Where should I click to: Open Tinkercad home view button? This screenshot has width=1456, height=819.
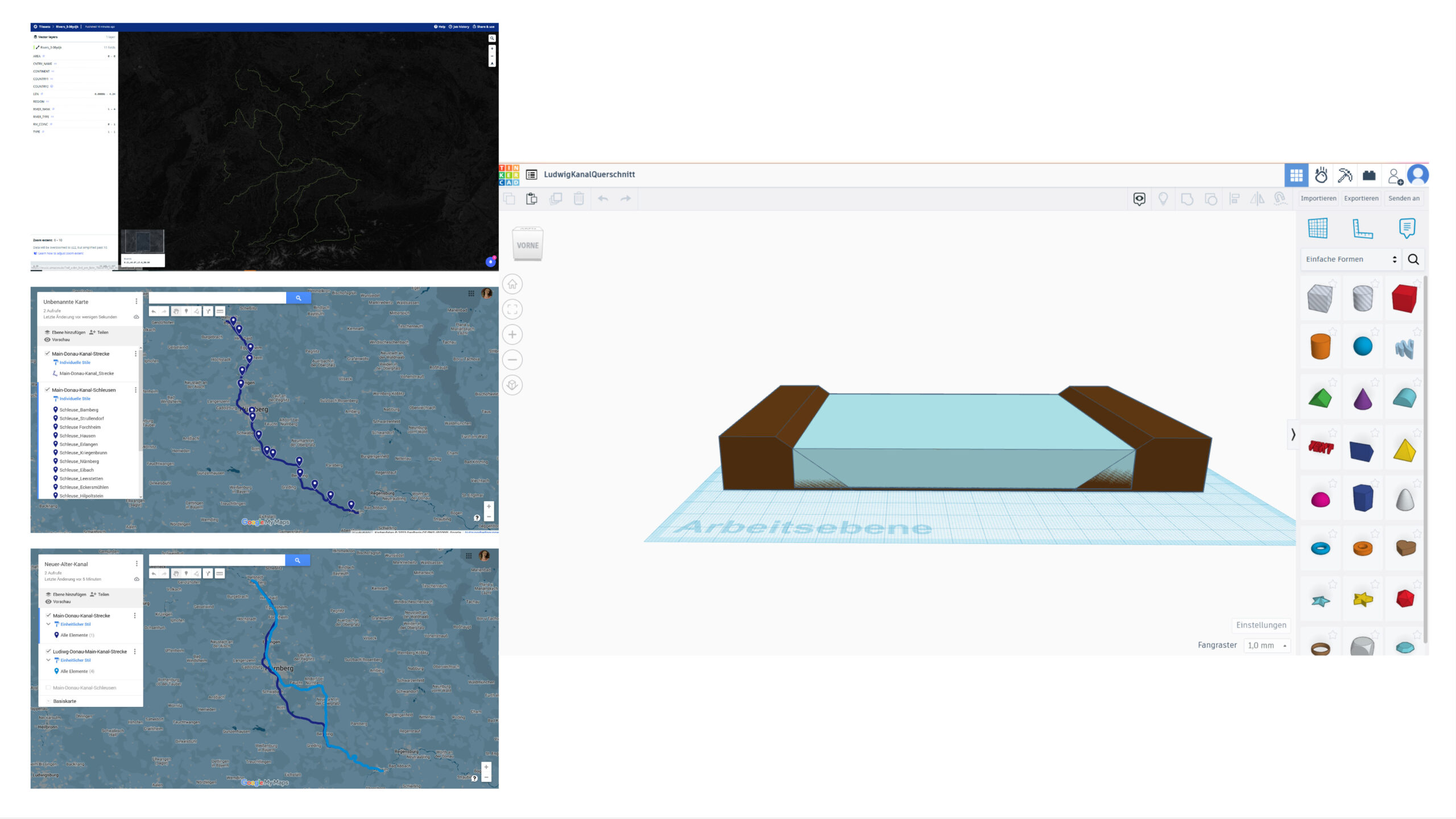(512, 284)
